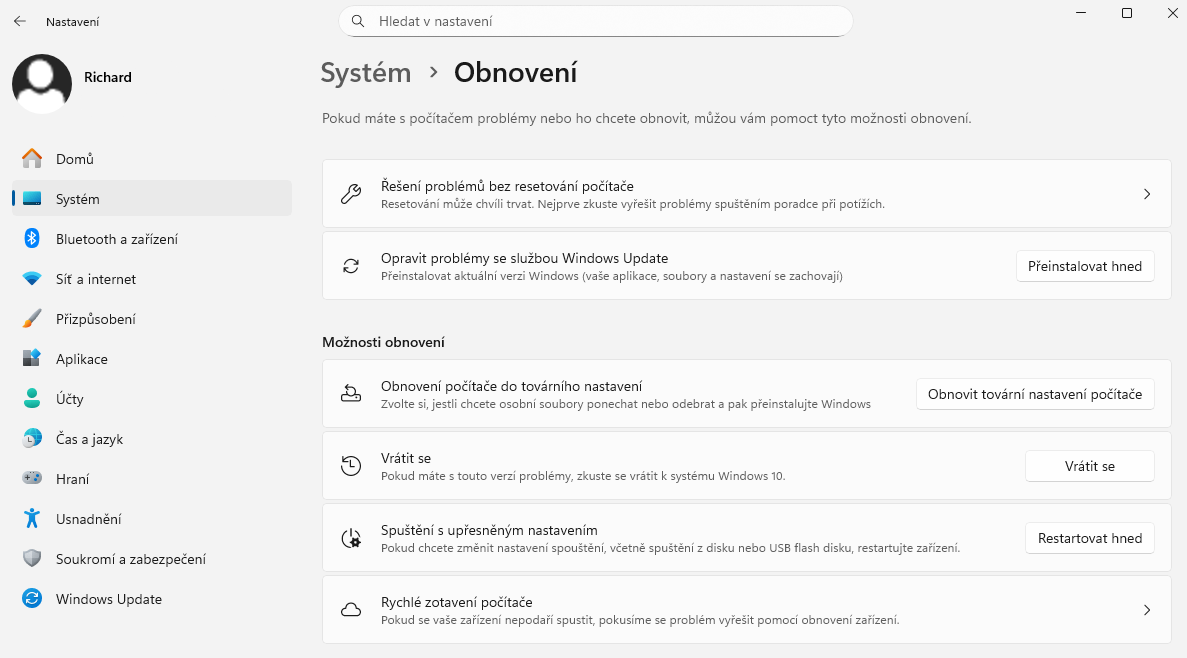Select the Bluetooth a zařízení sidebar icon

tap(29, 239)
